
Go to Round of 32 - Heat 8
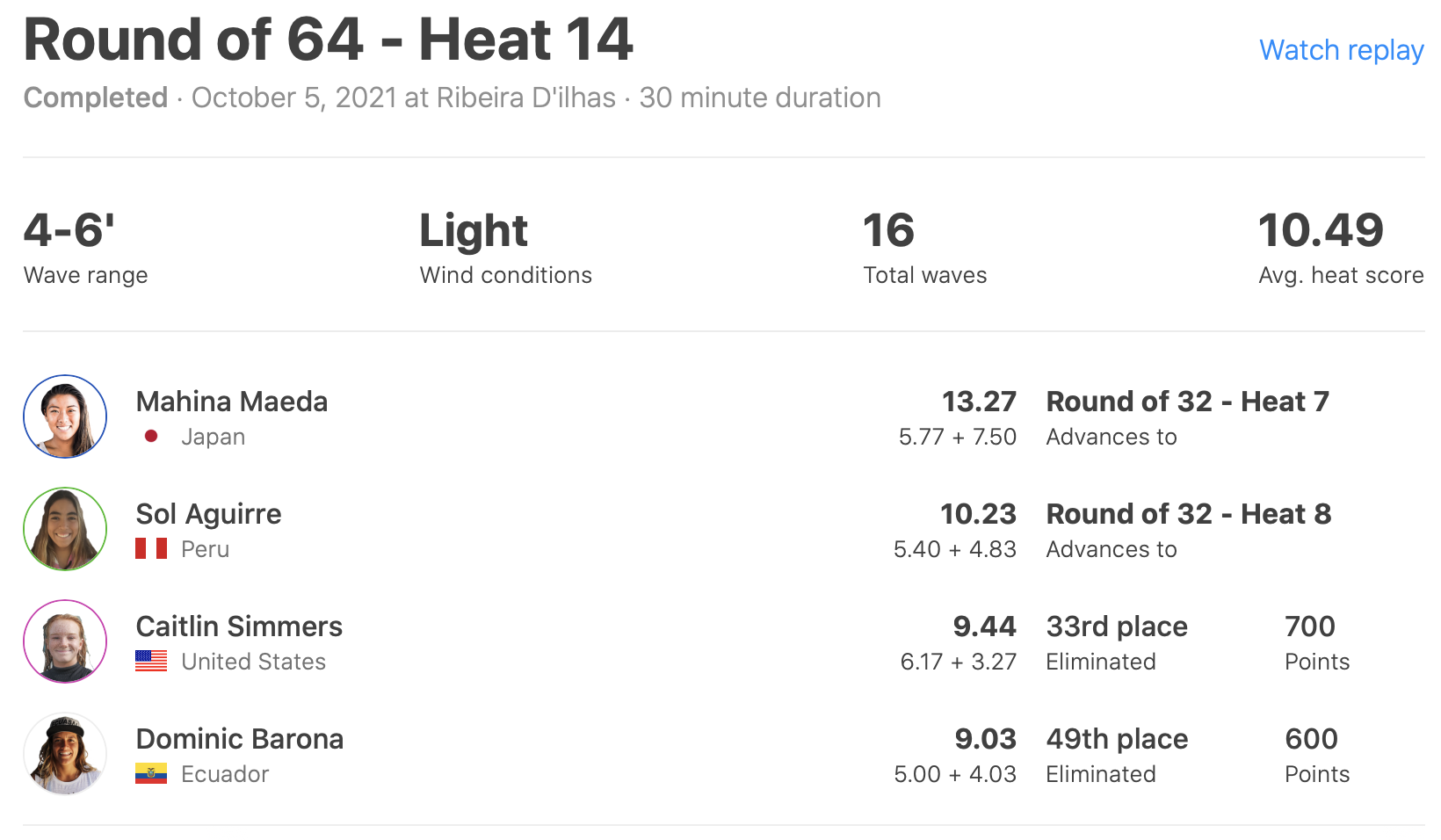pyautogui.click(x=1188, y=514)
